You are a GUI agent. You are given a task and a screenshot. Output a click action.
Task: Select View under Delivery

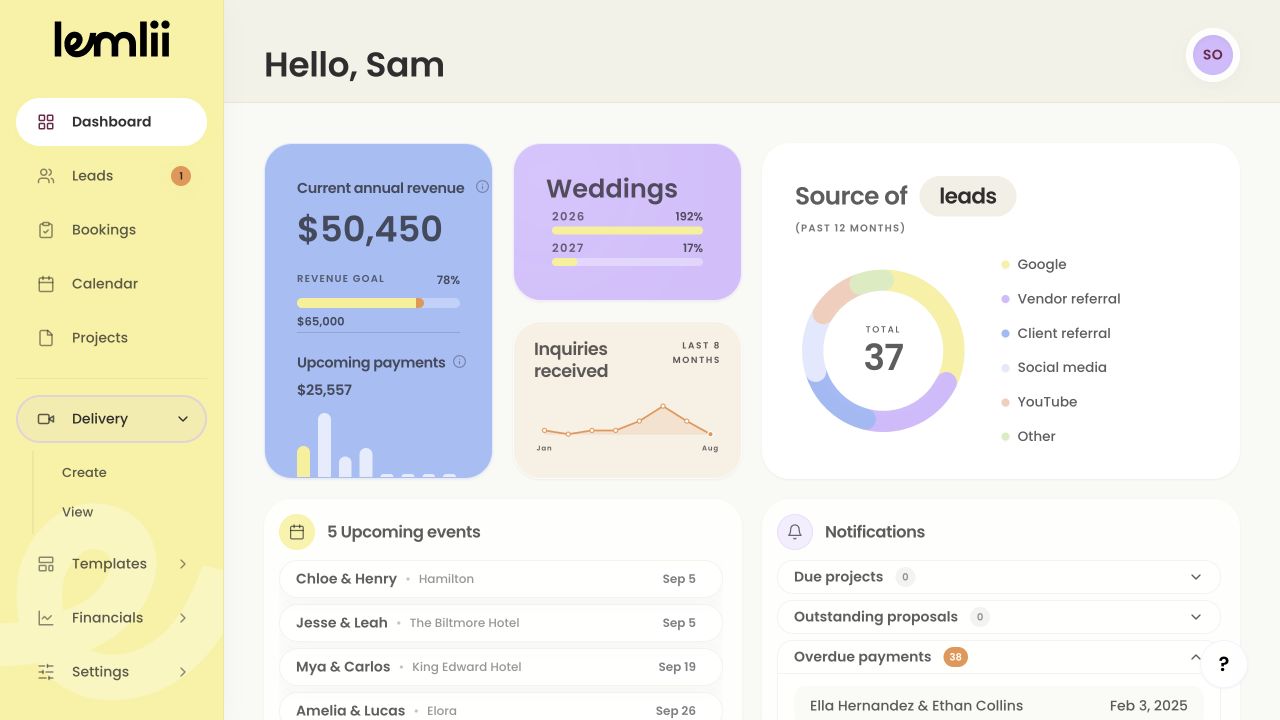[77, 512]
